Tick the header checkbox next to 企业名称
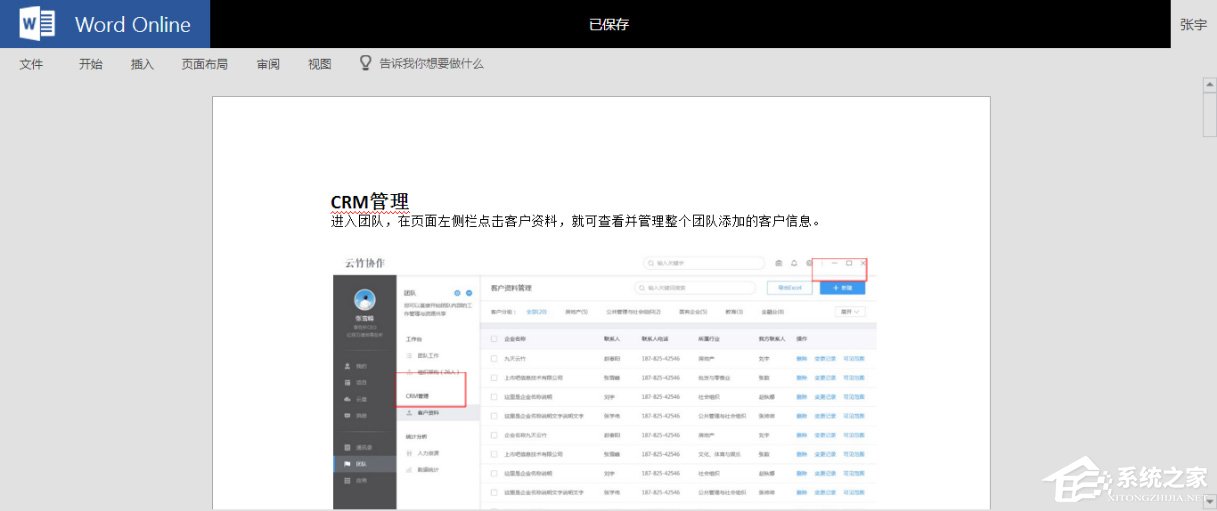Viewport: 1217px width, 511px height. pyautogui.click(x=494, y=339)
